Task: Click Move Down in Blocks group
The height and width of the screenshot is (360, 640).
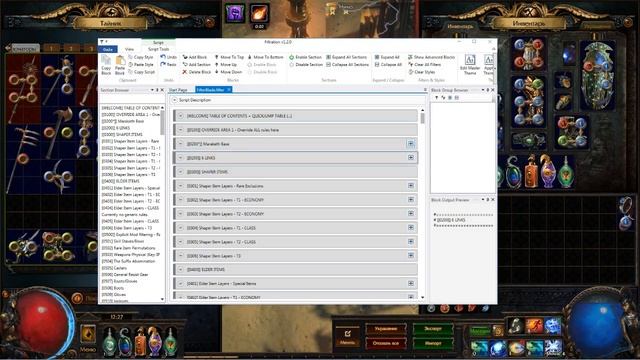Action: pos(228,72)
